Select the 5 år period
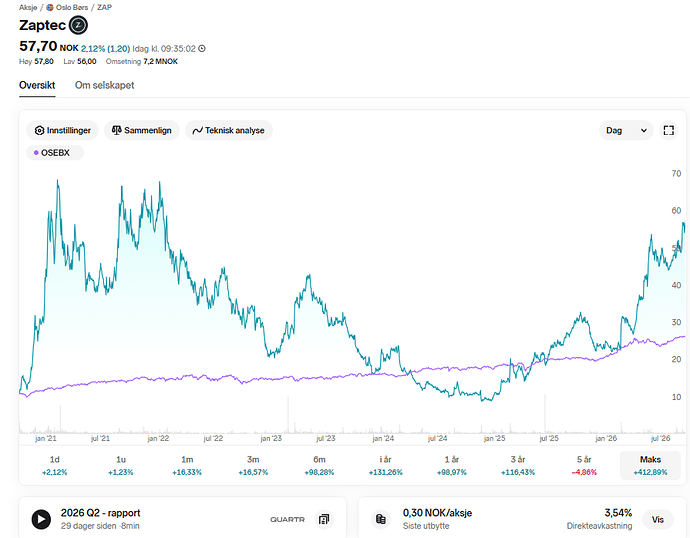The image size is (690, 538). 584,465
